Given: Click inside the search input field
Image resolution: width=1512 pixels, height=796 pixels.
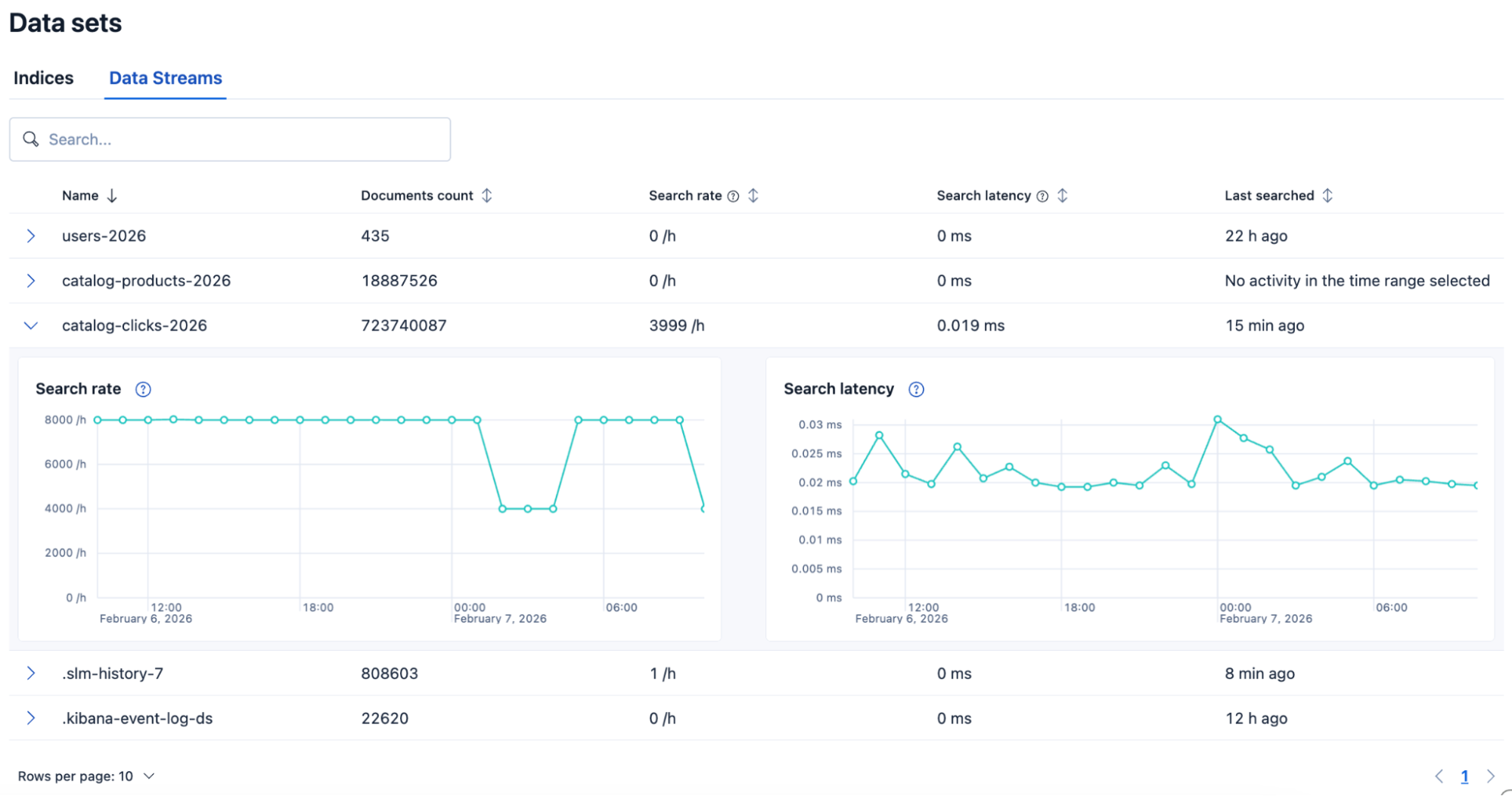Looking at the screenshot, I should point(227,139).
